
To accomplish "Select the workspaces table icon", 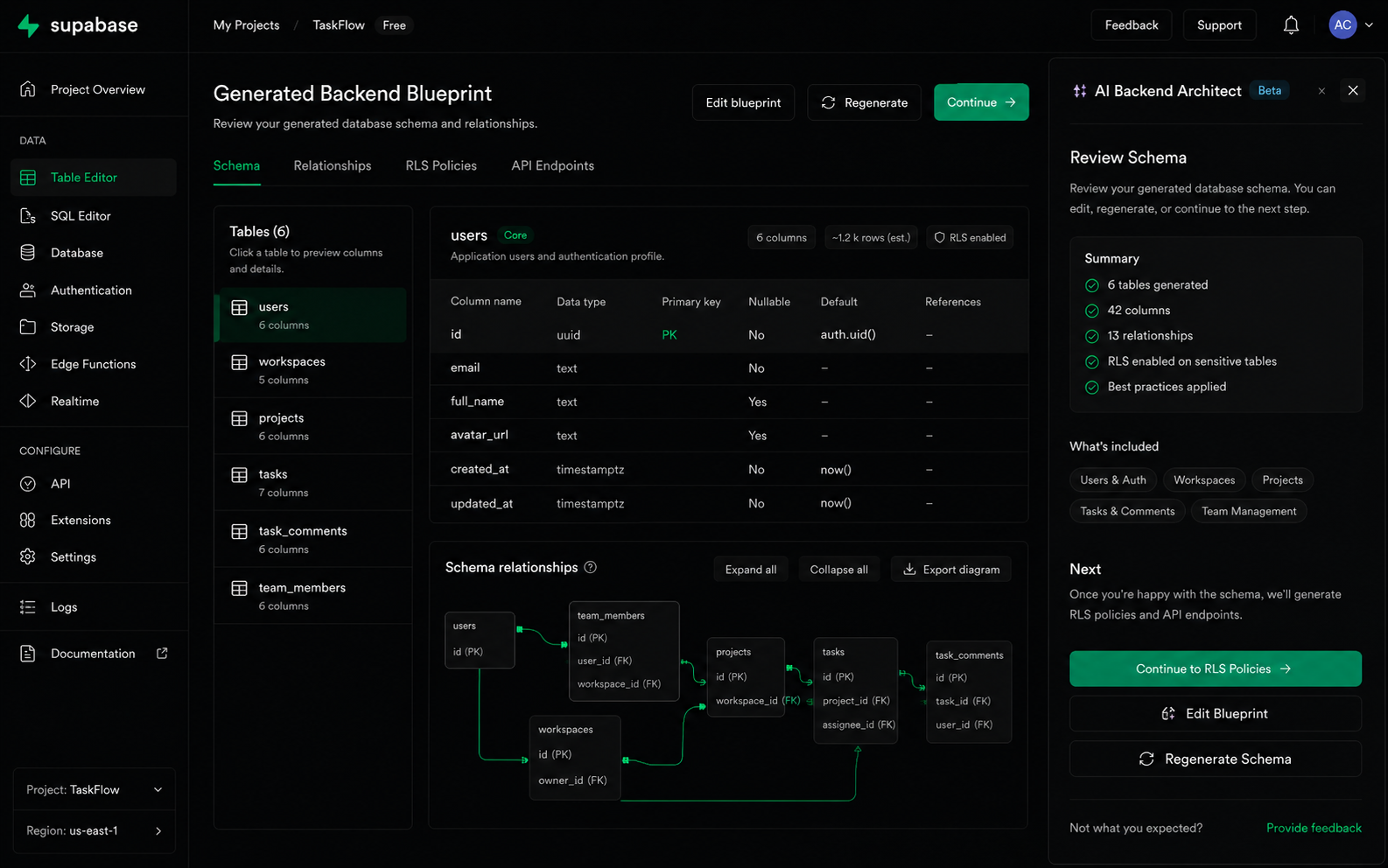I will click(x=239, y=362).
